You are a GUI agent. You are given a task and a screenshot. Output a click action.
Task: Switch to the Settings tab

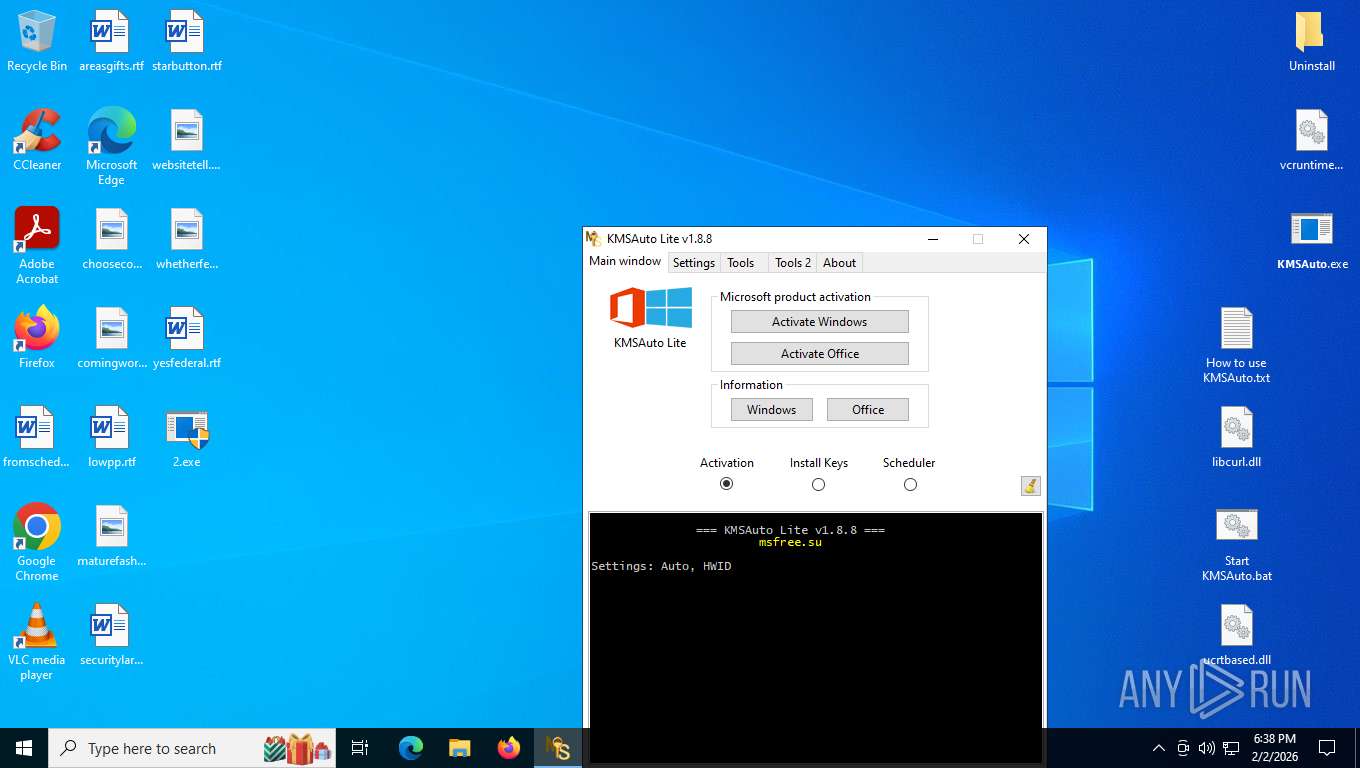click(x=694, y=263)
